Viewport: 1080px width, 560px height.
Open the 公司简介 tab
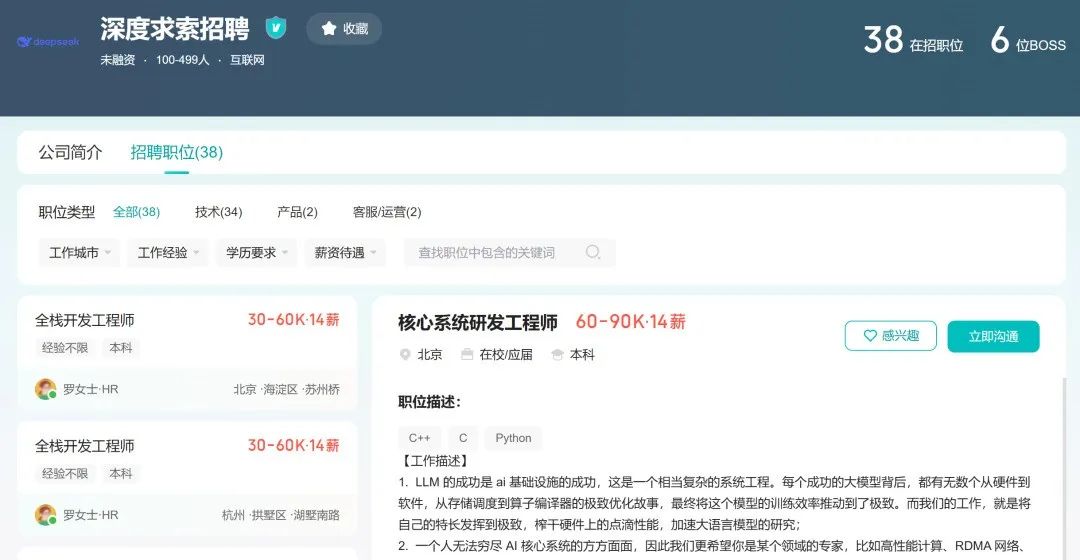[x=70, y=152]
